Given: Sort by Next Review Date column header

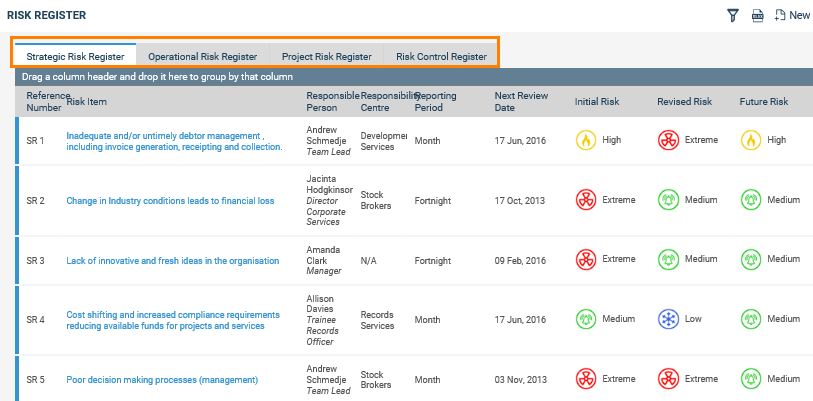Looking at the screenshot, I should pyautogui.click(x=517, y=101).
